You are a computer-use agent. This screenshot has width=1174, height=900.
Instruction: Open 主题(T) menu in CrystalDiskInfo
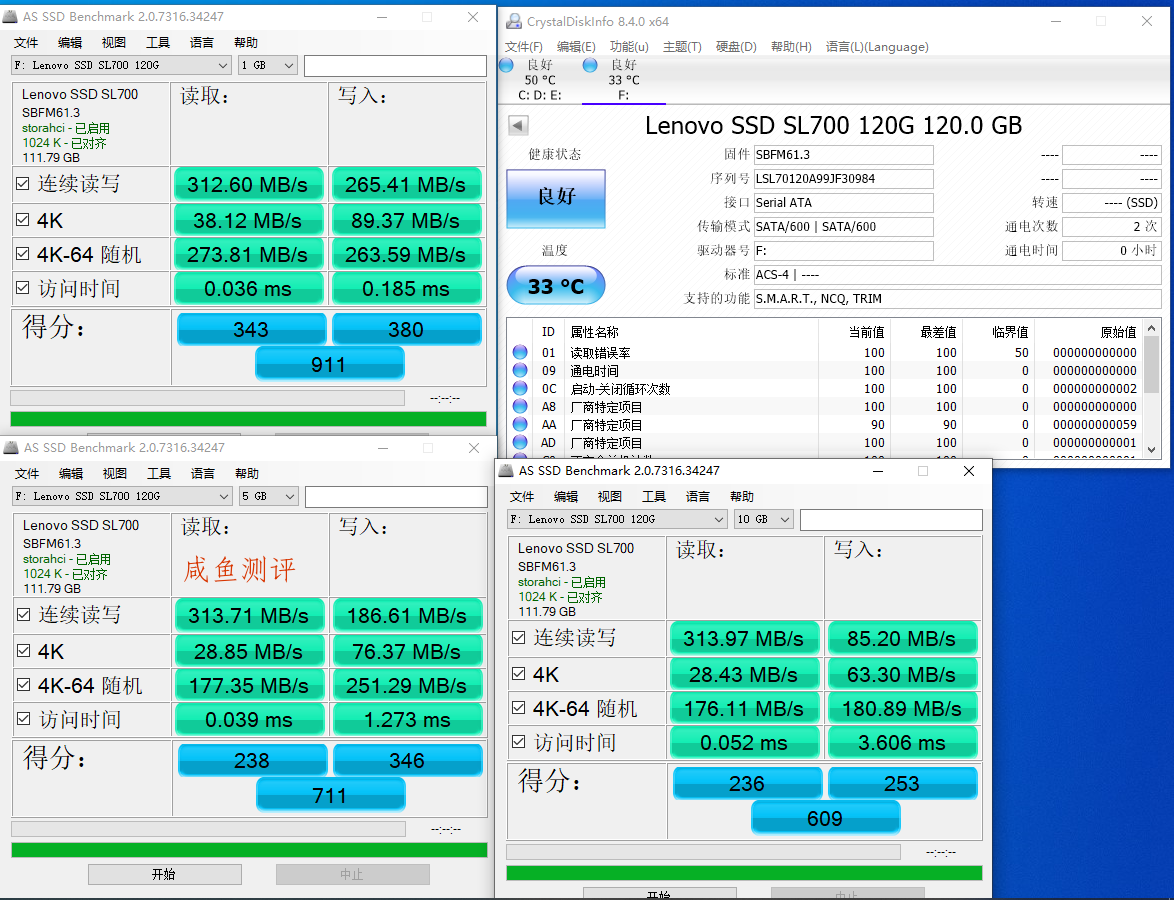point(682,46)
